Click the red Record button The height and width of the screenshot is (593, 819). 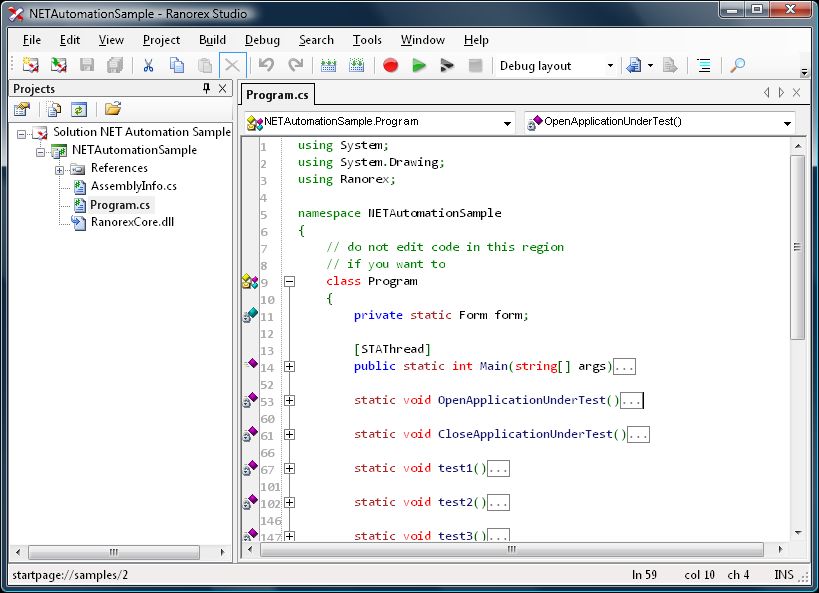pyautogui.click(x=391, y=65)
